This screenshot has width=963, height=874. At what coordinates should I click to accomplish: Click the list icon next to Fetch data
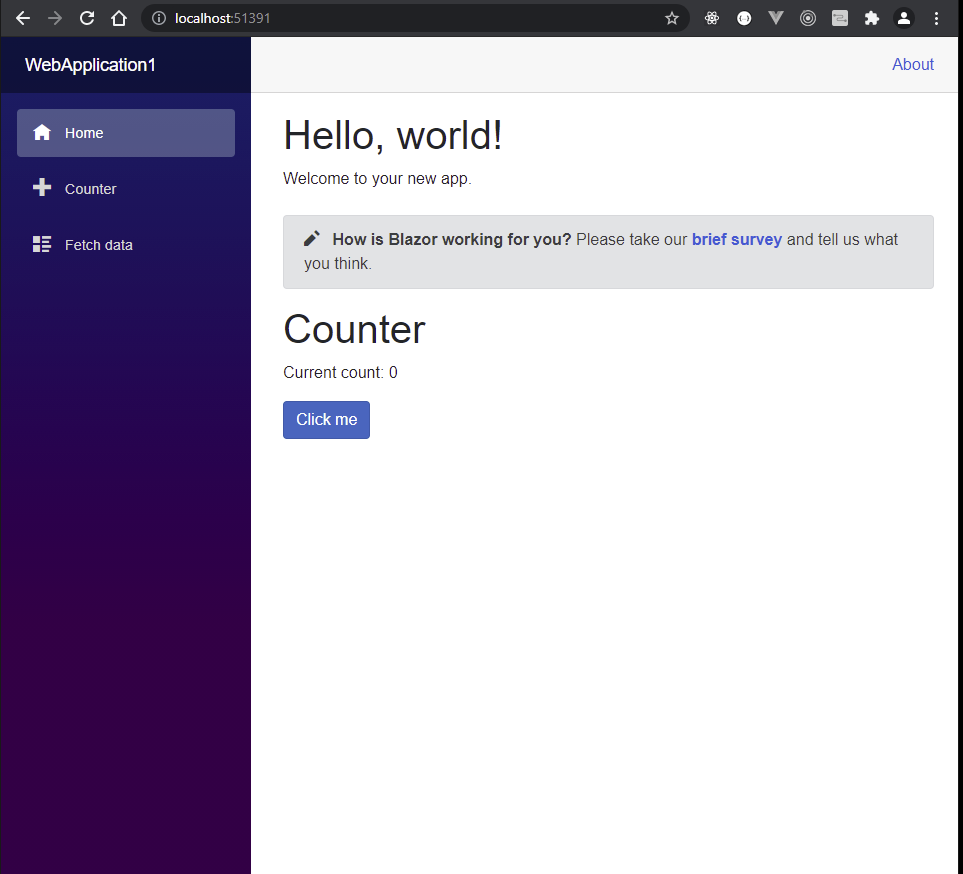(x=41, y=244)
